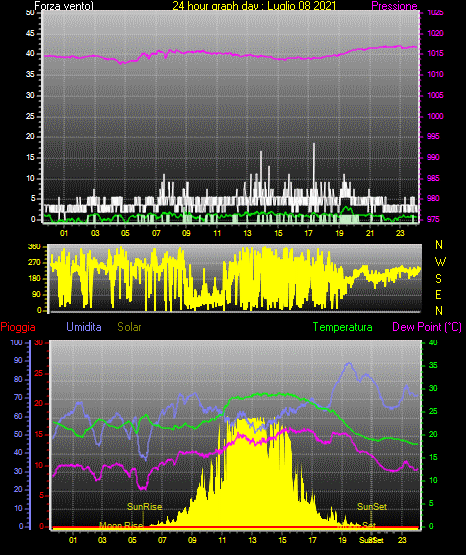This screenshot has height=555, width=466.
Task: Click the wind direction axis value "180"
Action: click(34, 279)
